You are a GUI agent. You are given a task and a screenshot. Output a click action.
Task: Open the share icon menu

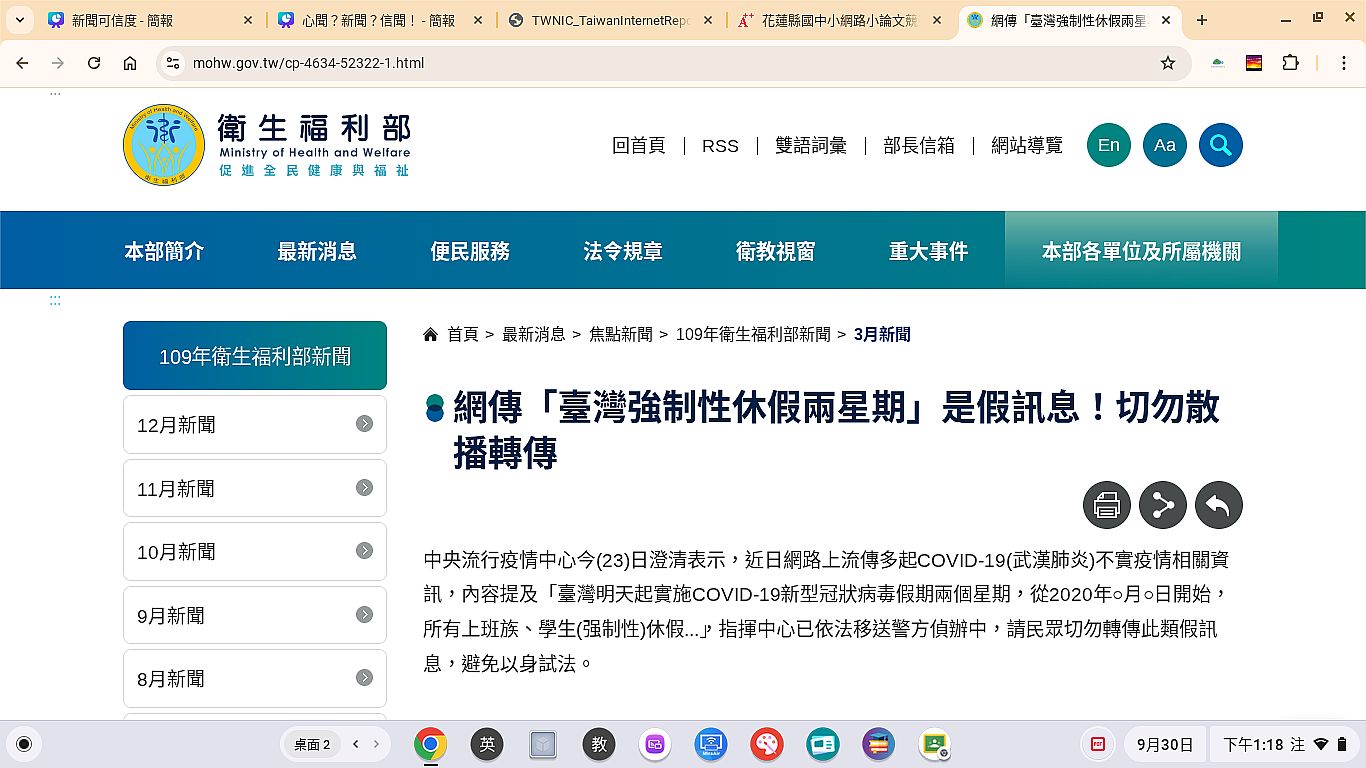coord(1162,505)
